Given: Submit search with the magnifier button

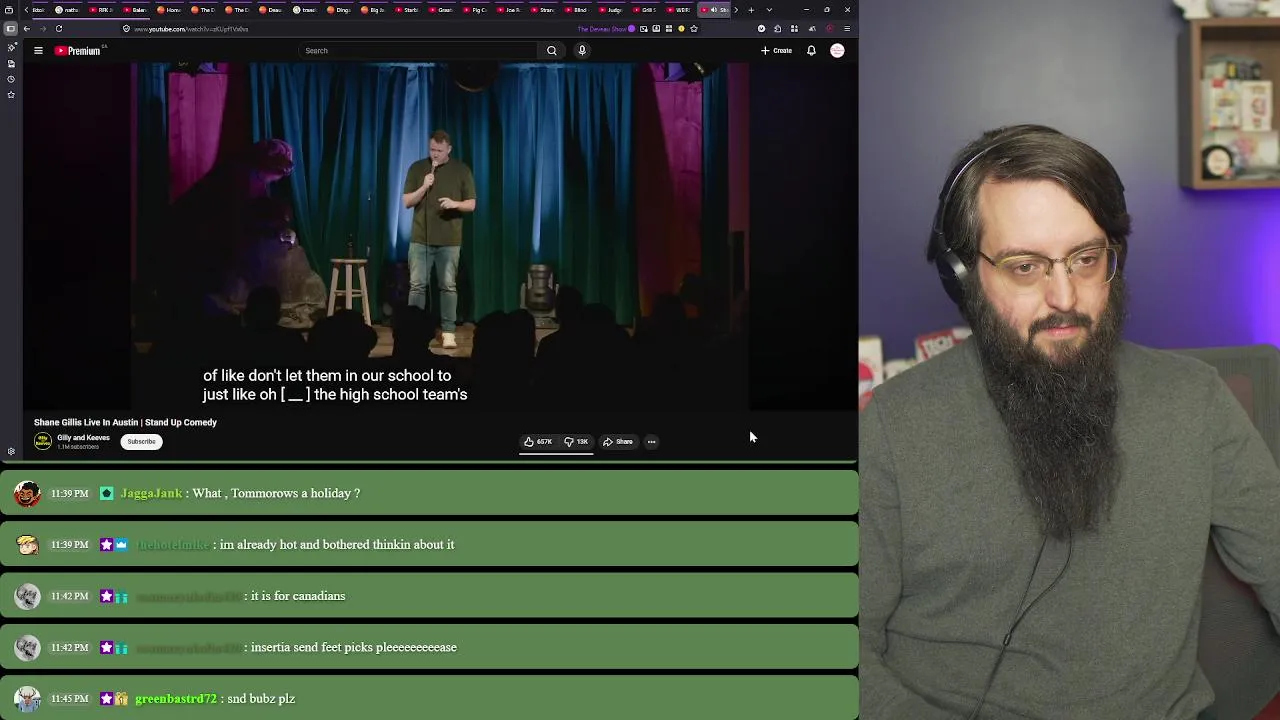Looking at the screenshot, I should tap(551, 50).
